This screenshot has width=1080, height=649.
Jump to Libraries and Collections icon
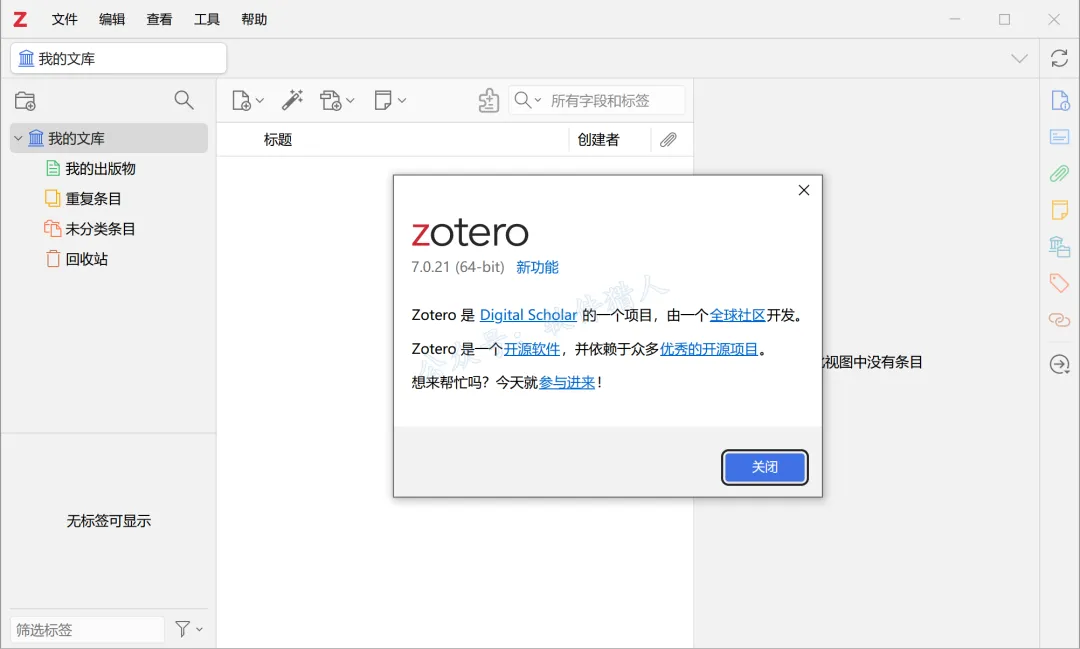tap(1059, 247)
